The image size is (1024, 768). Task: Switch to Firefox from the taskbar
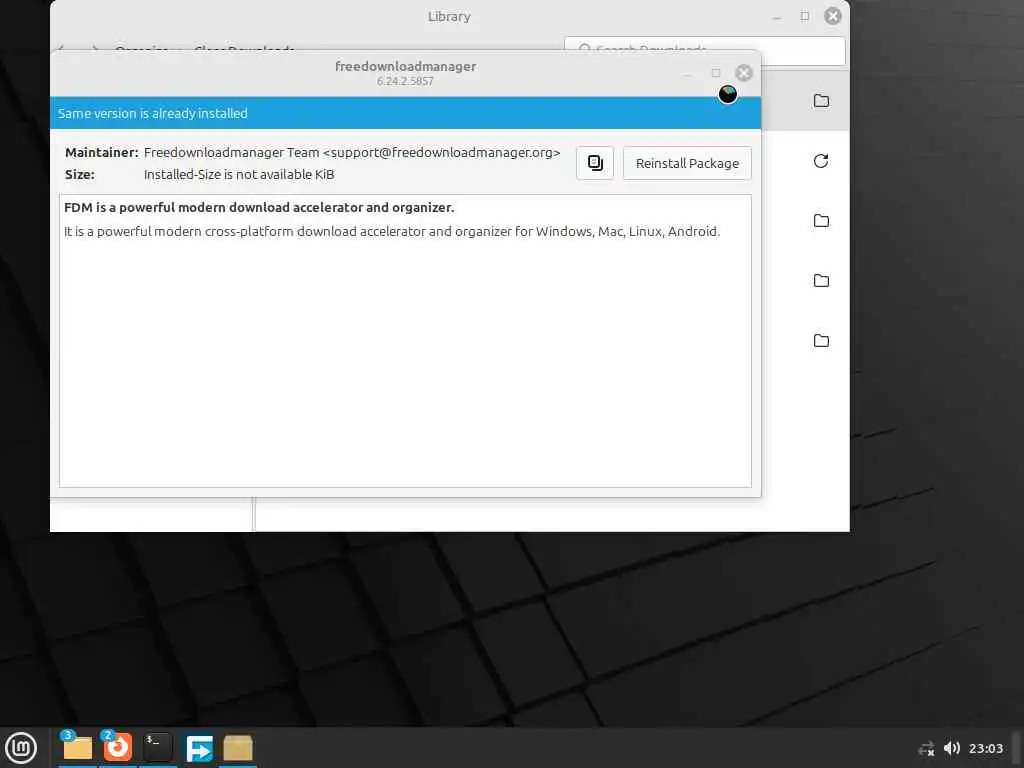pyautogui.click(x=118, y=747)
